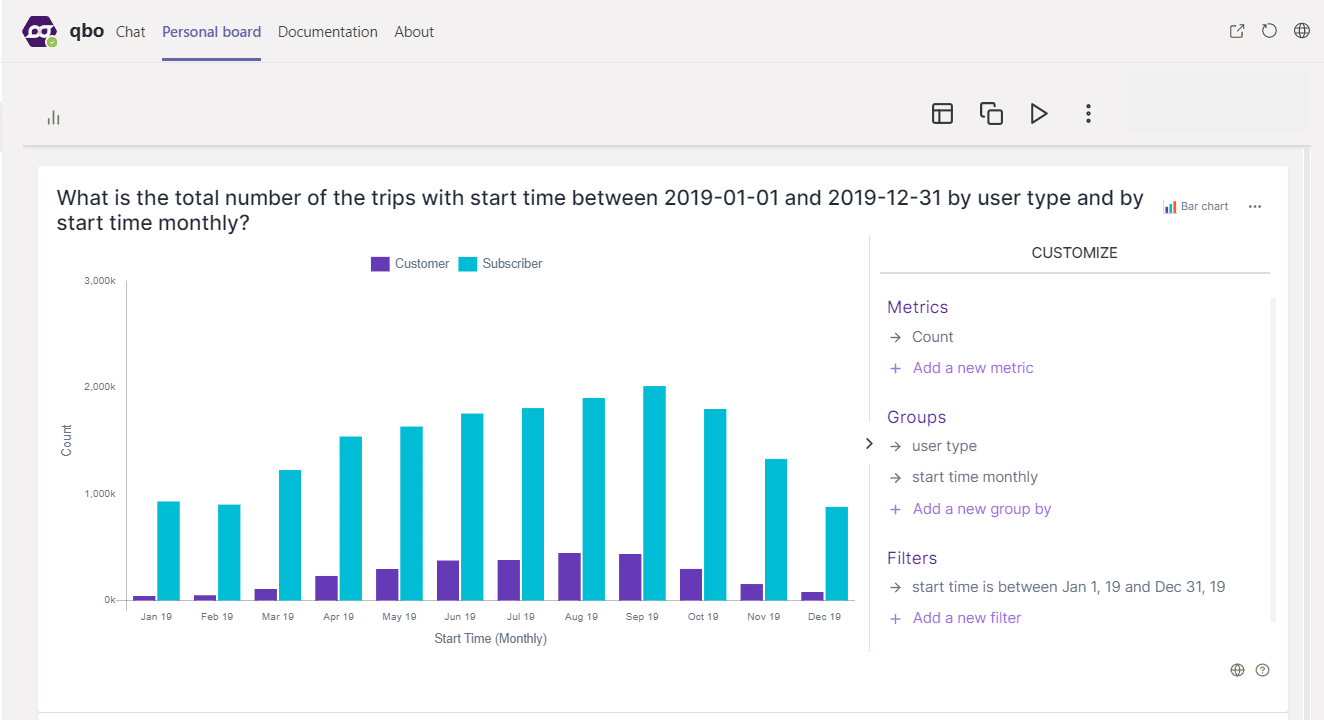Click the refresh icon in header
Viewport: 1324px width, 720px height.
coord(1269,31)
